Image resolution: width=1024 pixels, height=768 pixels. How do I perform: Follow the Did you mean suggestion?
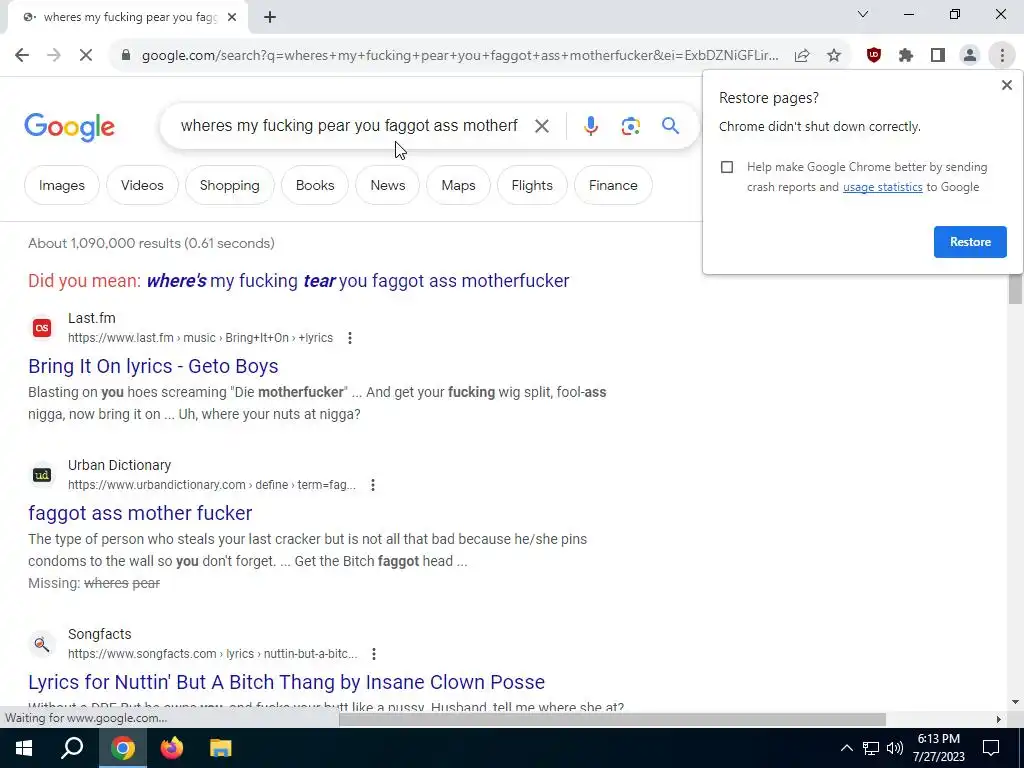(358, 281)
